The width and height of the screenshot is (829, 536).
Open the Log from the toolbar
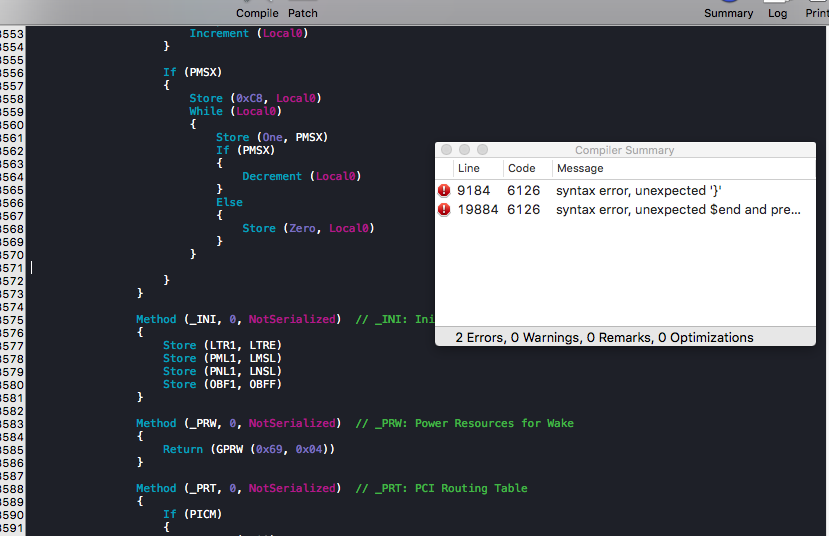tap(777, 10)
